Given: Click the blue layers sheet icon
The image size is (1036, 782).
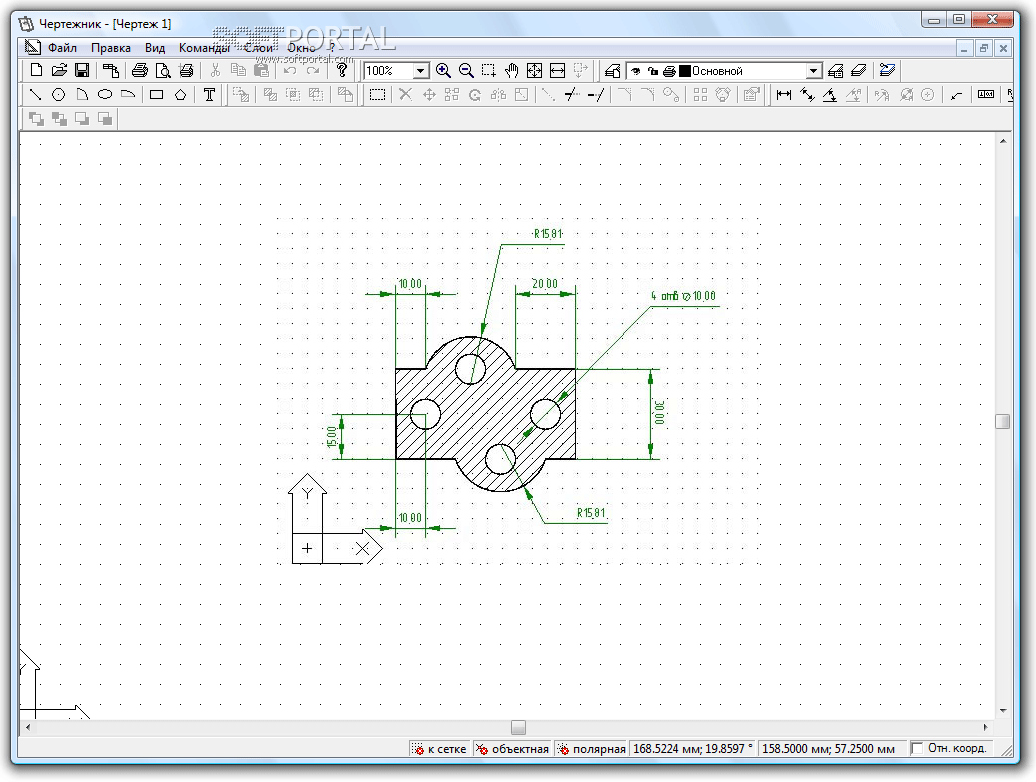Looking at the screenshot, I should (887, 70).
